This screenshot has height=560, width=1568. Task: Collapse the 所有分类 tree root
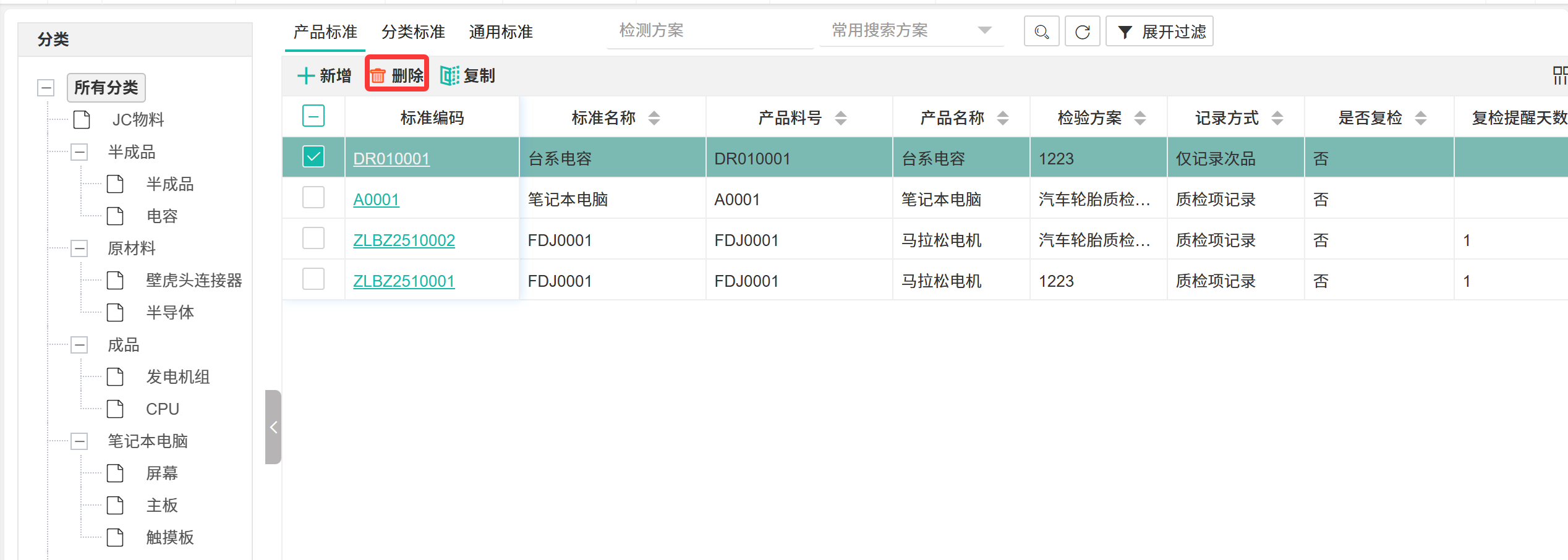point(46,88)
